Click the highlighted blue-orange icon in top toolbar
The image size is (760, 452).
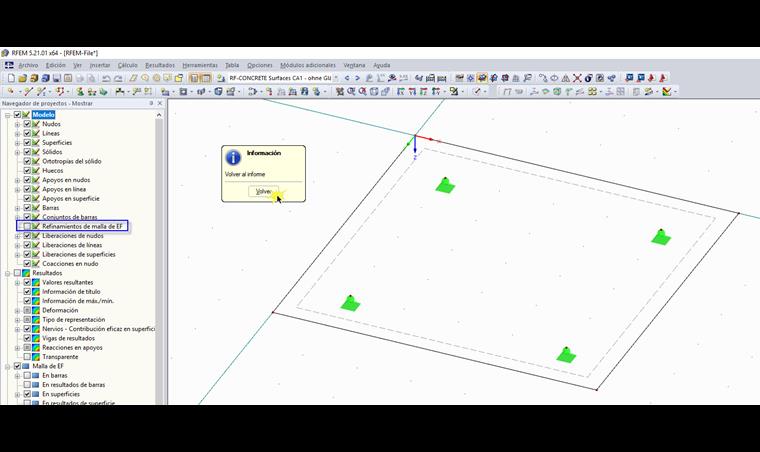pos(482,78)
